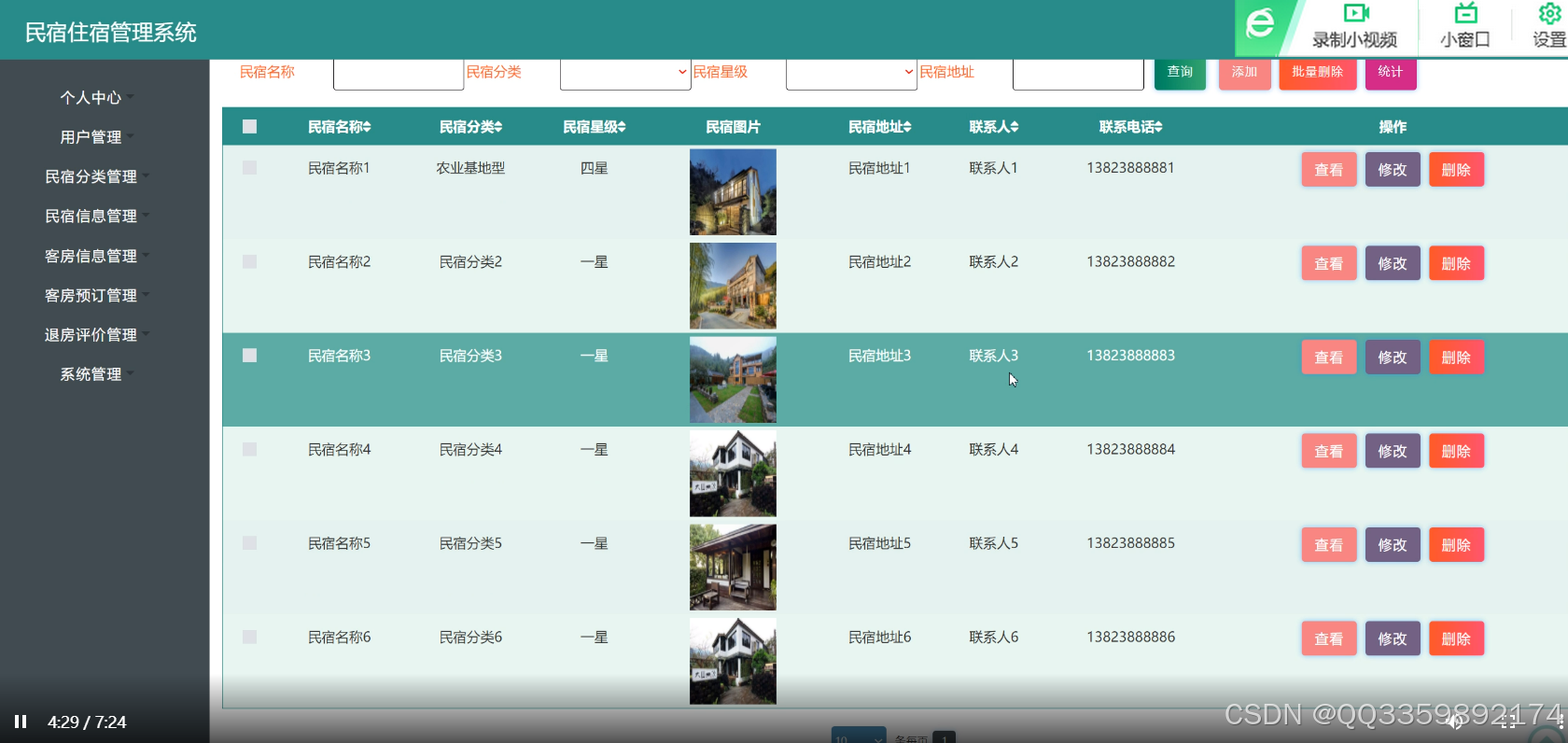Open the 民宿名称1 photo thumbnail
Viewport: 1568px width, 743px height.
[x=733, y=192]
